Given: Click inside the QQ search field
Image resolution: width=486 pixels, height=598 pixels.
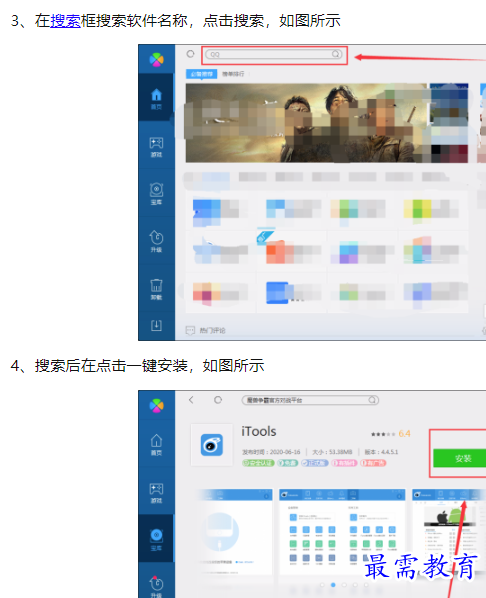Looking at the screenshot, I should click(x=274, y=54).
